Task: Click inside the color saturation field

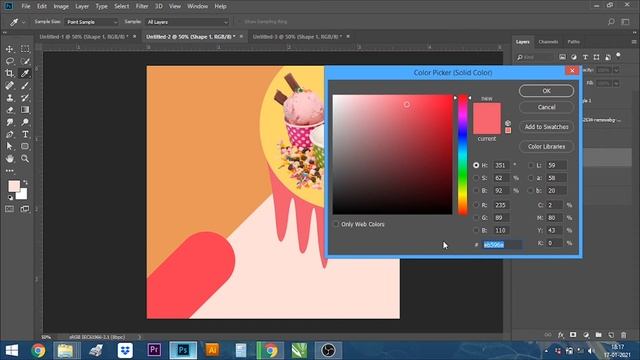Action: pyautogui.click(x=392, y=154)
